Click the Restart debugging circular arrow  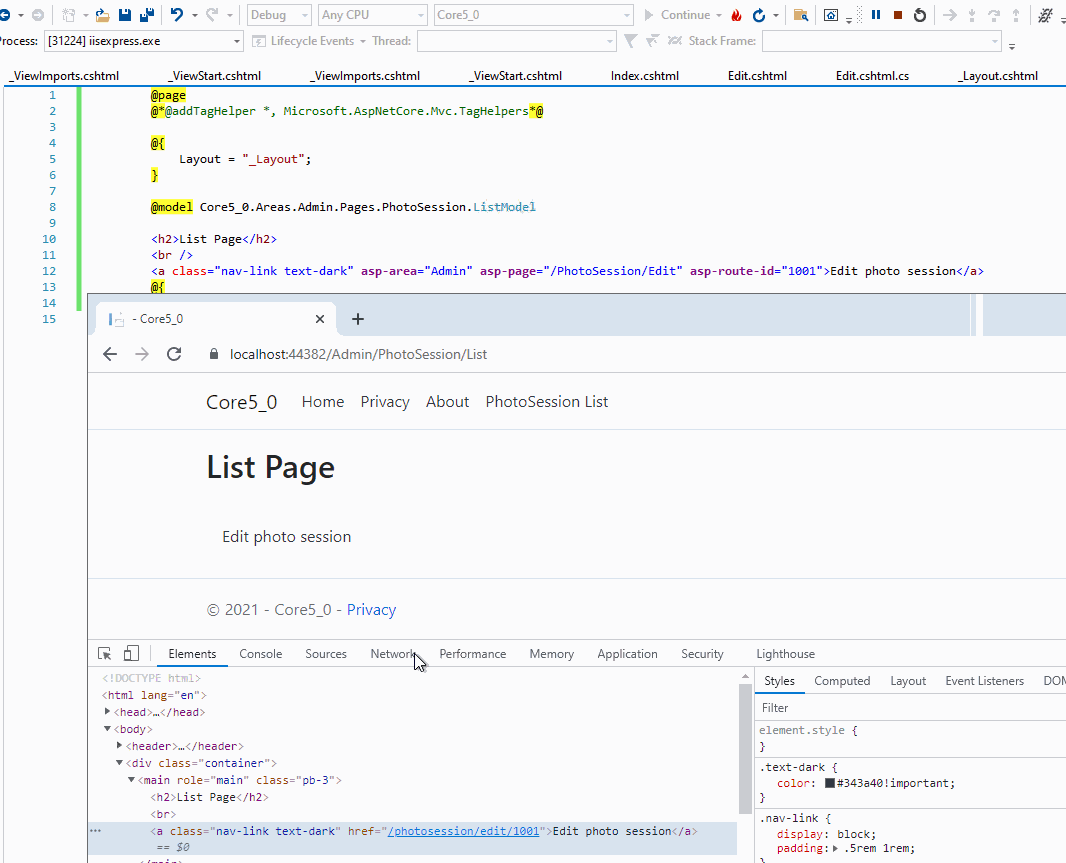pos(920,15)
